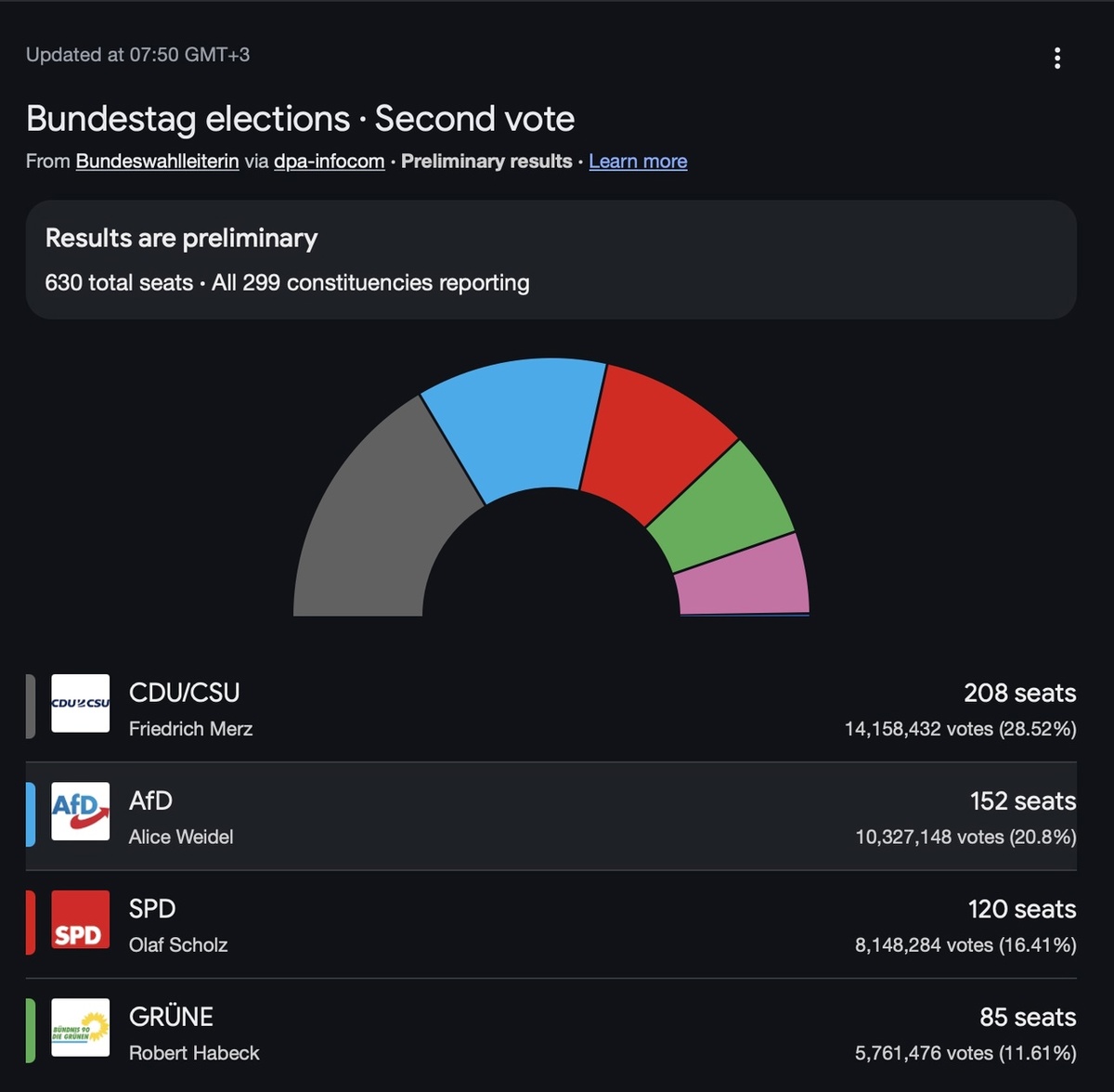Click the SPD party logo
The height and width of the screenshot is (1092, 1114).
pos(80,919)
